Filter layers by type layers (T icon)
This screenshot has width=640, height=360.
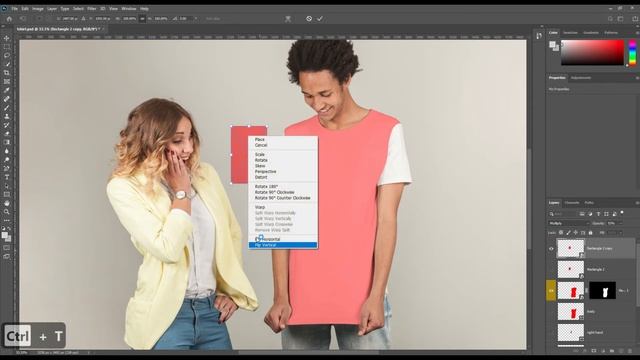click(598, 214)
